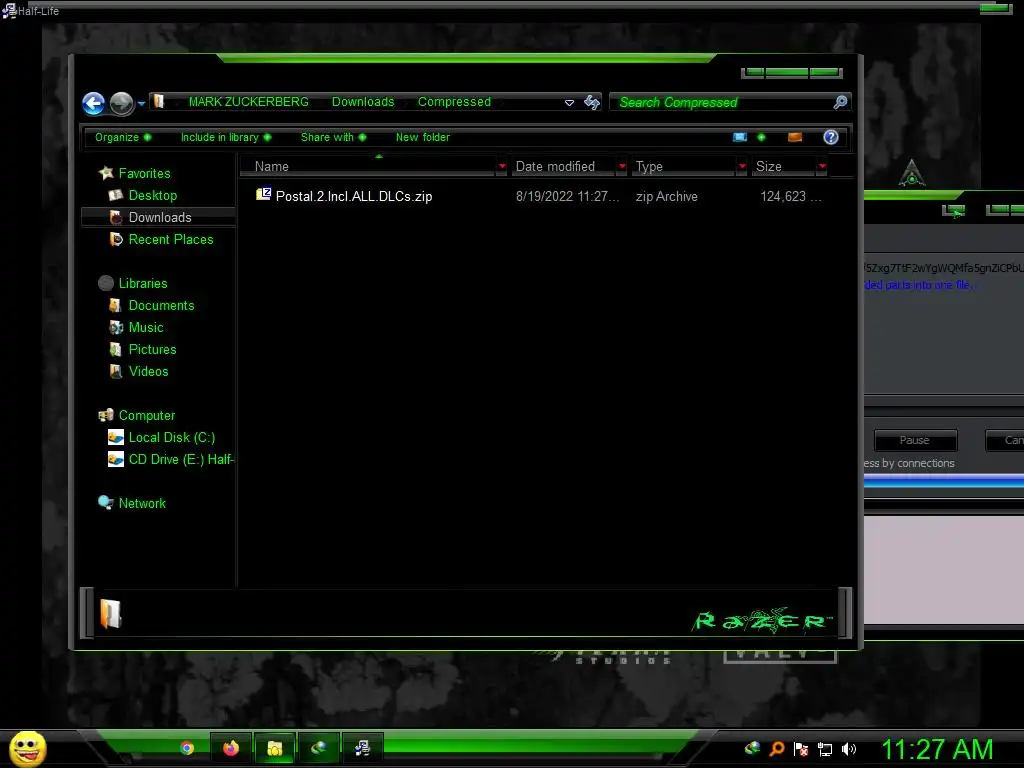Screen dimensions: 1024x768
Task: Open the volume speaker tray icon
Action: (849, 749)
